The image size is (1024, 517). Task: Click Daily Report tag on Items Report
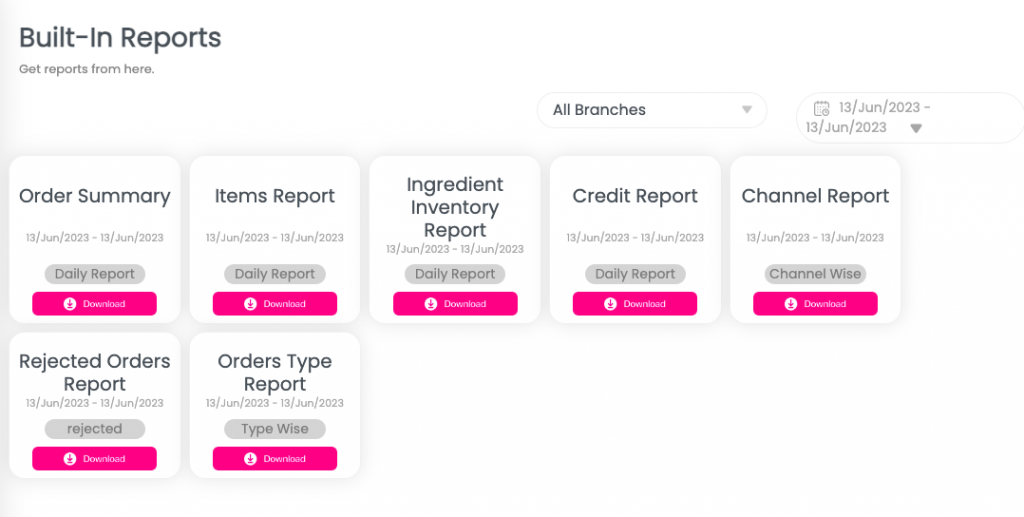[275, 274]
